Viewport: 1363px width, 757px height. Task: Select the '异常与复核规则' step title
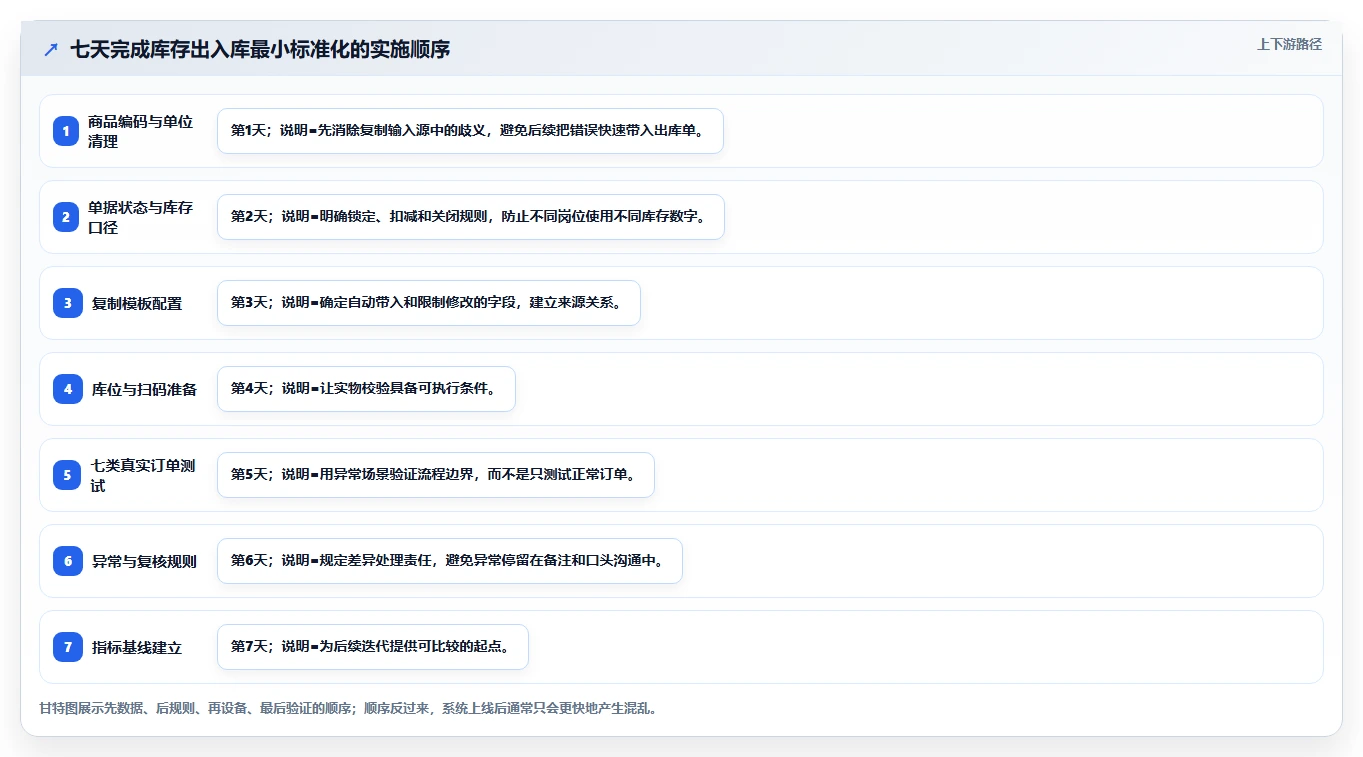pyautogui.click(x=144, y=561)
